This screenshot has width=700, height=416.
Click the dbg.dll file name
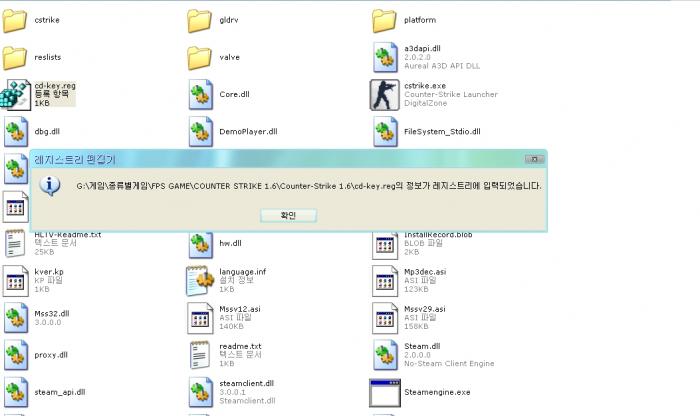(x=47, y=132)
